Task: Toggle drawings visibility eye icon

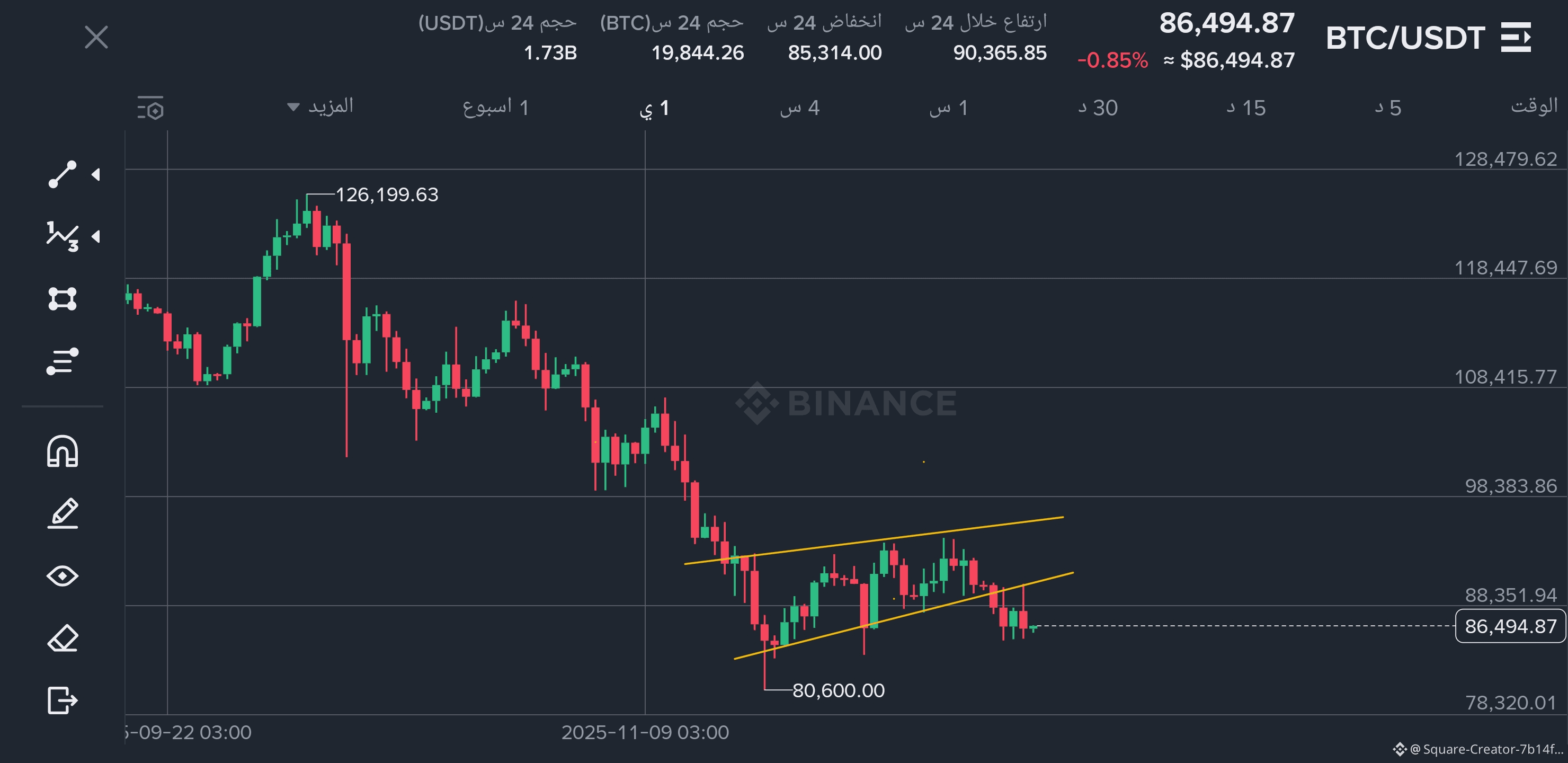Action: pos(62,575)
